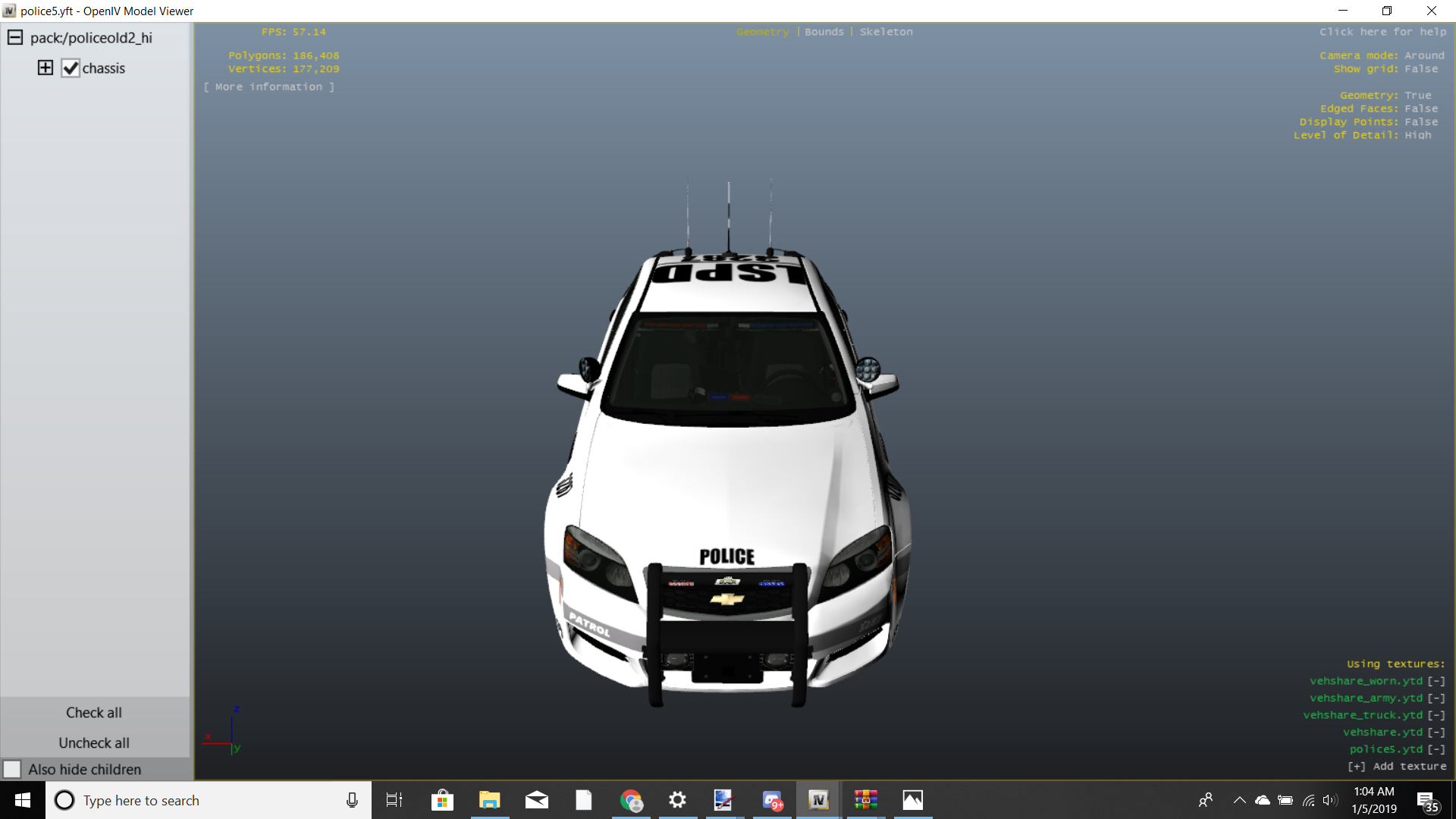This screenshot has height=819, width=1456.
Task: Open OpenIV icon in taskbar
Action: 818,800
